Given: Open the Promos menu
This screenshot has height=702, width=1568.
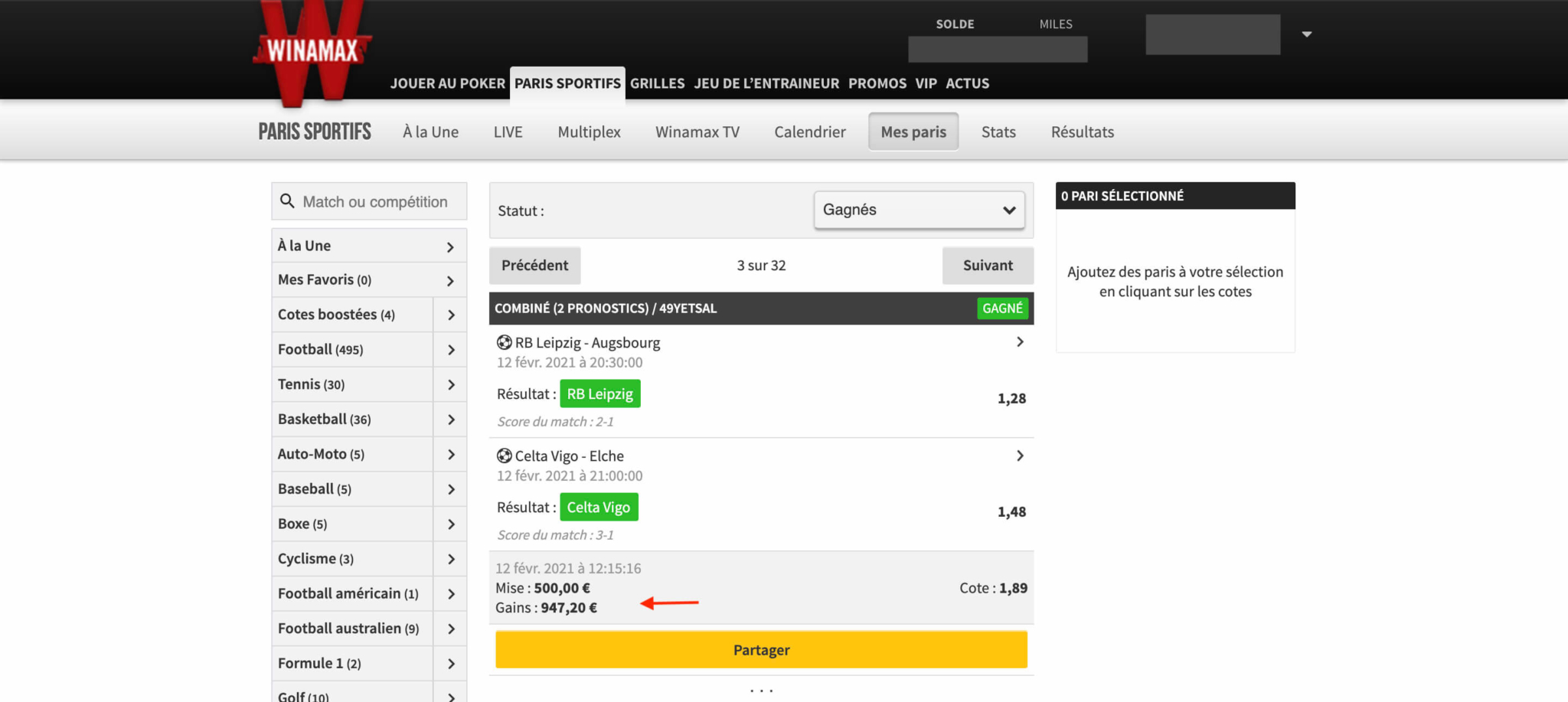Looking at the screenshot, I should (x=877, y=83).
